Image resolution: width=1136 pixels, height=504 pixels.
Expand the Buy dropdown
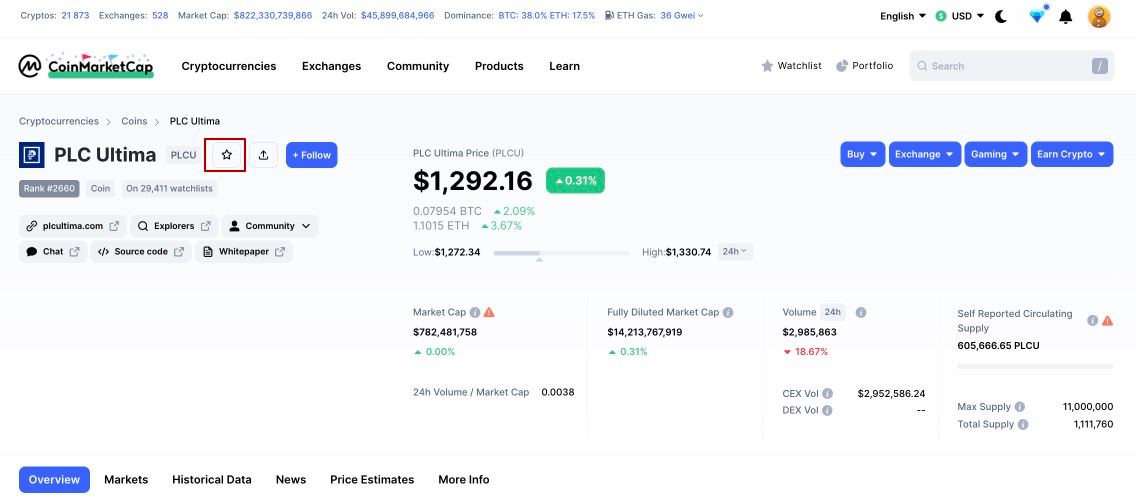(x=862, y=154)
